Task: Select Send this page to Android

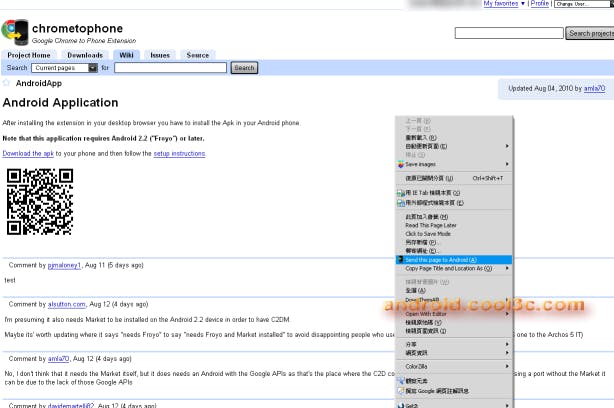Action: point(454,260)
